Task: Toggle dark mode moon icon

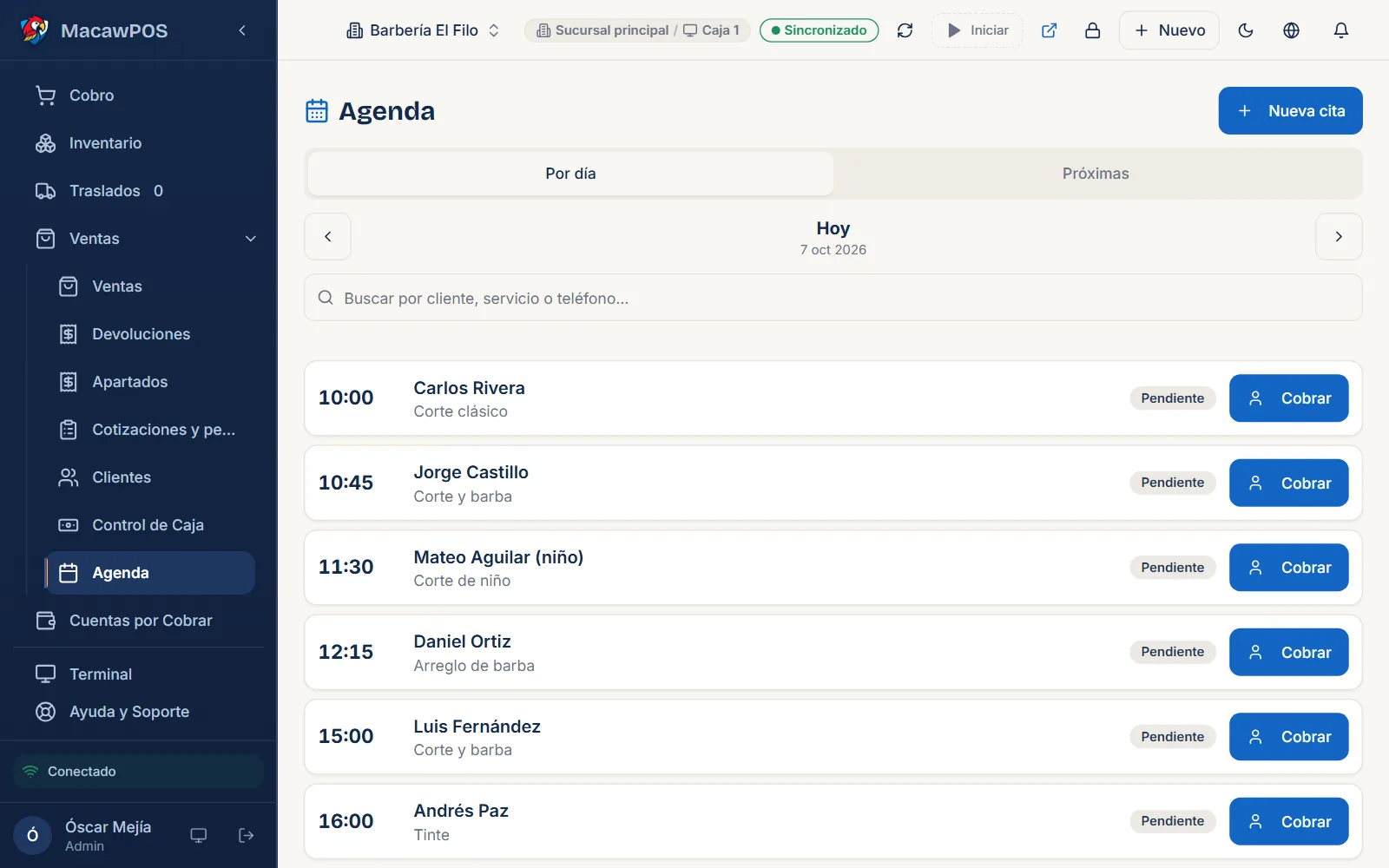Action: coord(1246,30)
